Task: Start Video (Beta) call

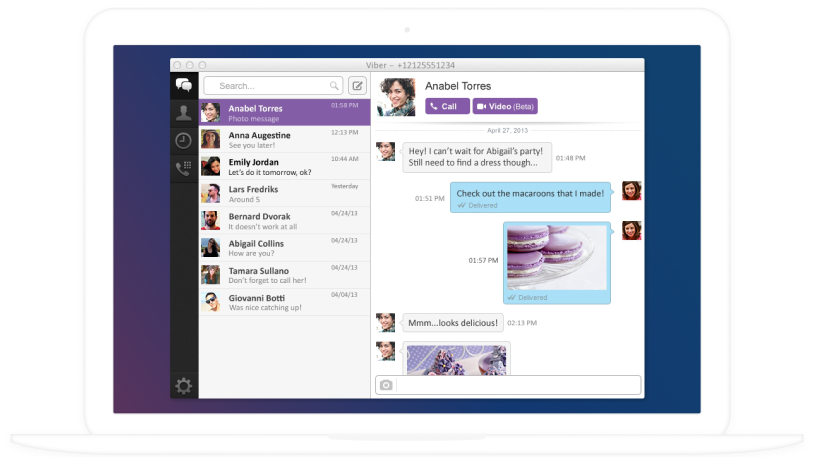Action: 505,106
